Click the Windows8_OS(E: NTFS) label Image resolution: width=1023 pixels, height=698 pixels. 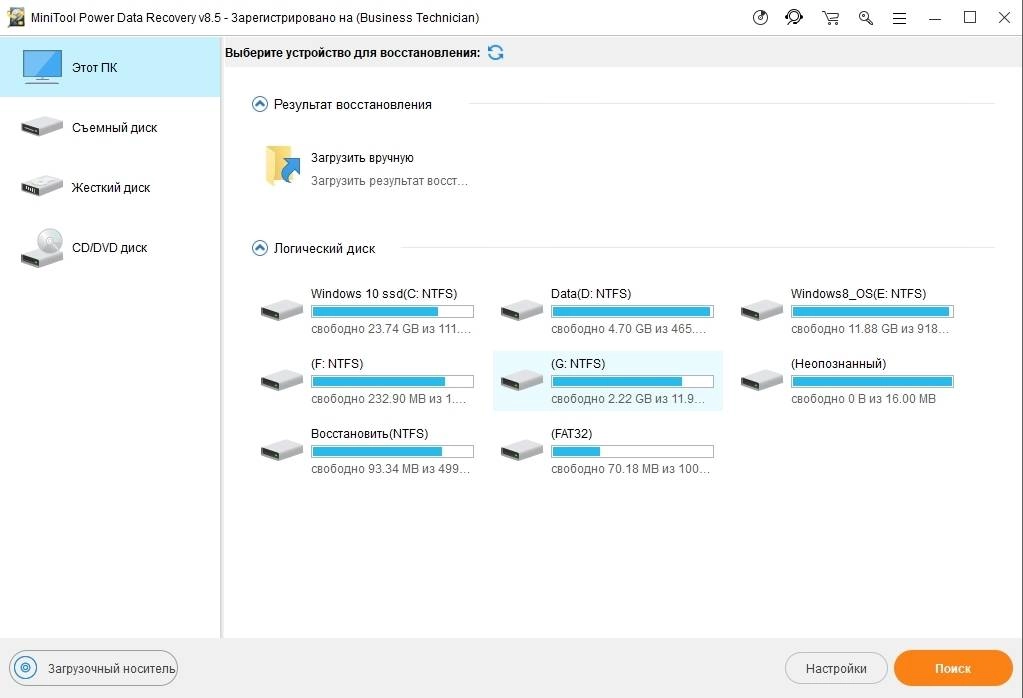[858, 294]
